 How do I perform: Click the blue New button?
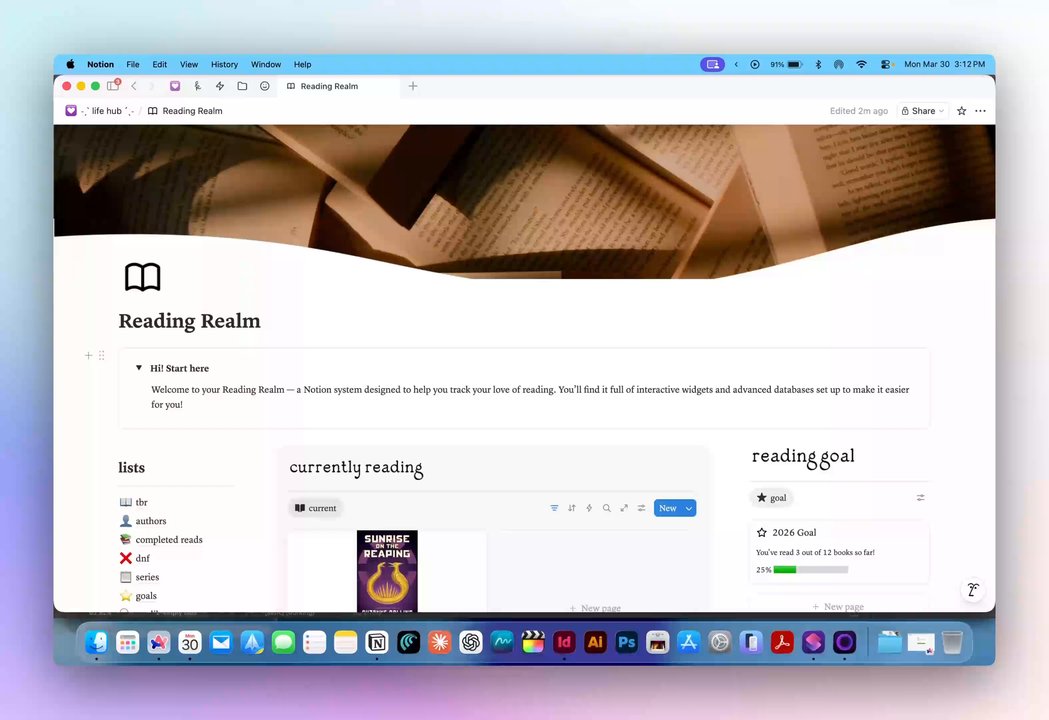tap(668, 508)
